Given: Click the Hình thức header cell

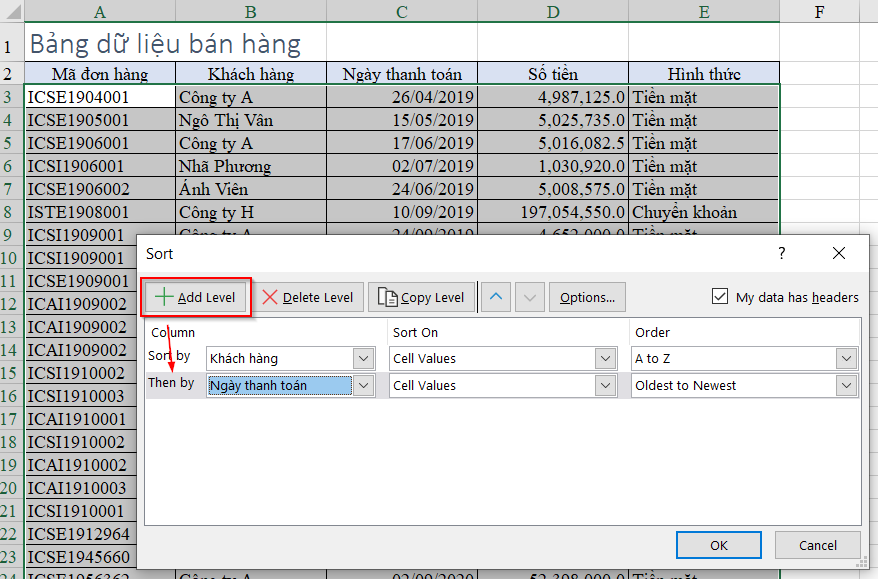Looking at the screenshot, I should [x=704, y=73].
